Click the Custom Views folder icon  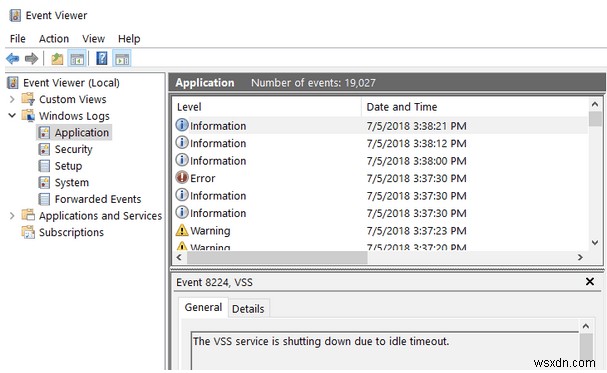pyautogui.click(x=28, y=99)
